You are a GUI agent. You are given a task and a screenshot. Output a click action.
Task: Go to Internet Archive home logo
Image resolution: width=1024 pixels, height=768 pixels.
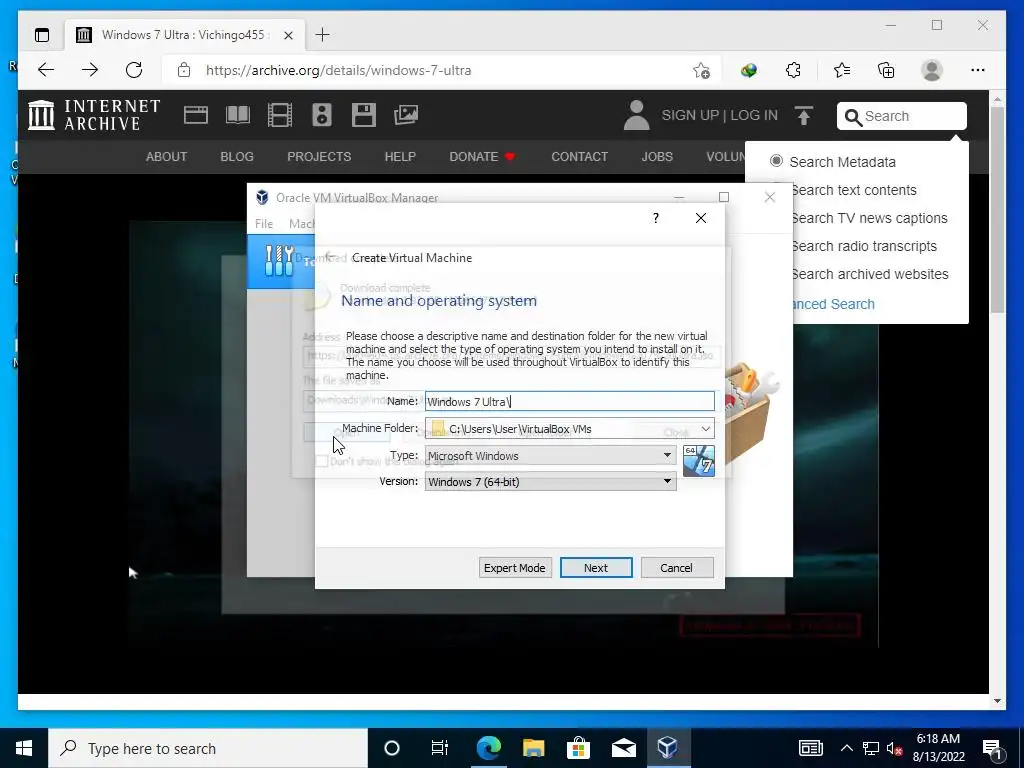(x=94, y=115)
